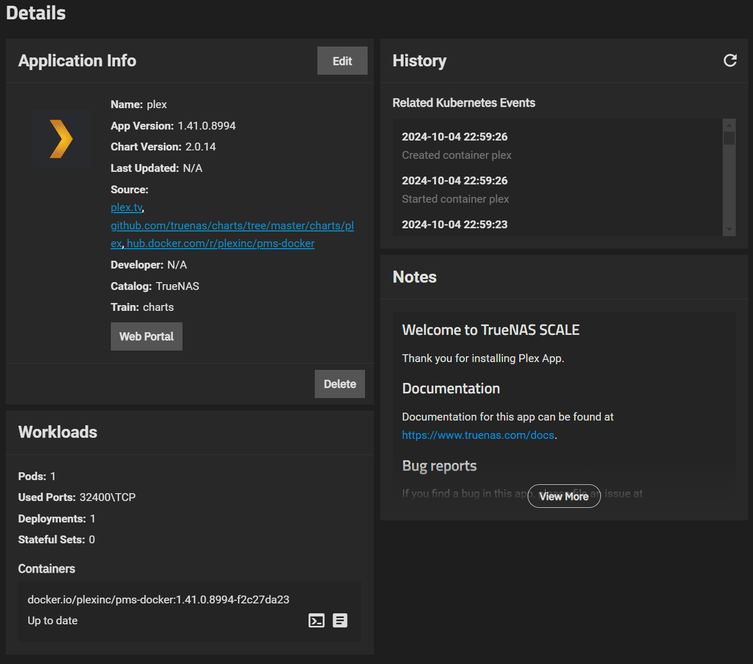The height and width of the screenshot is (664, 753).
Task: Edit the plex application
Action: (x=342, y=61)
